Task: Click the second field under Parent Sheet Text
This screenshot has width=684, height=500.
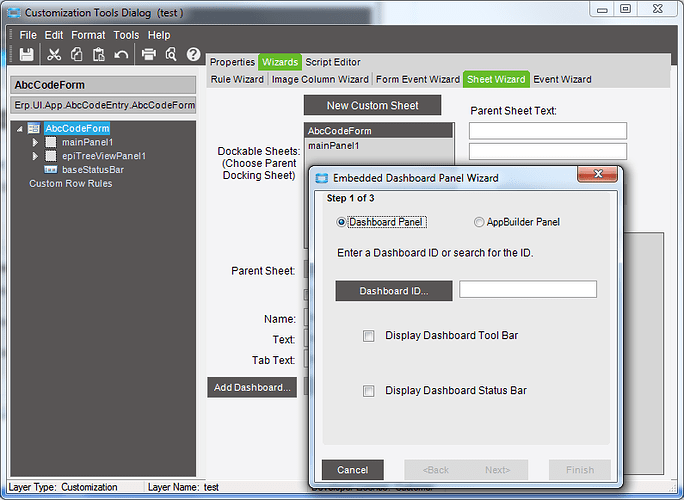Action: 548,151
